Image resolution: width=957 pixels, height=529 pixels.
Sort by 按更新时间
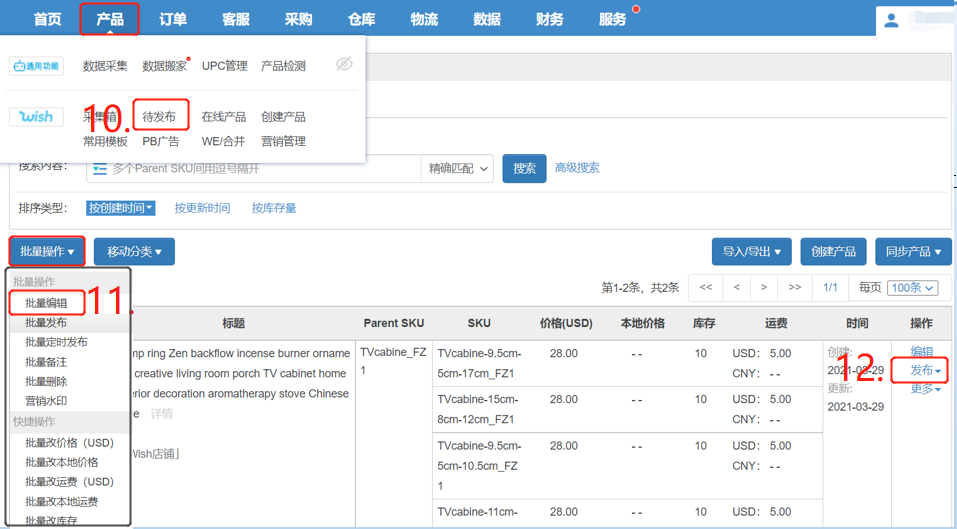point(202,208)
